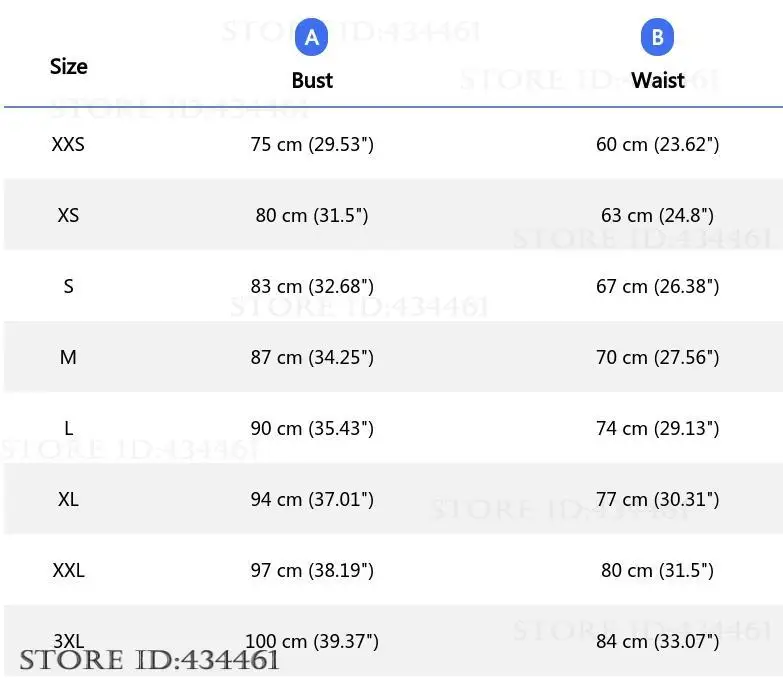
Task: Select the L size row label
Action: click(68, 428)
